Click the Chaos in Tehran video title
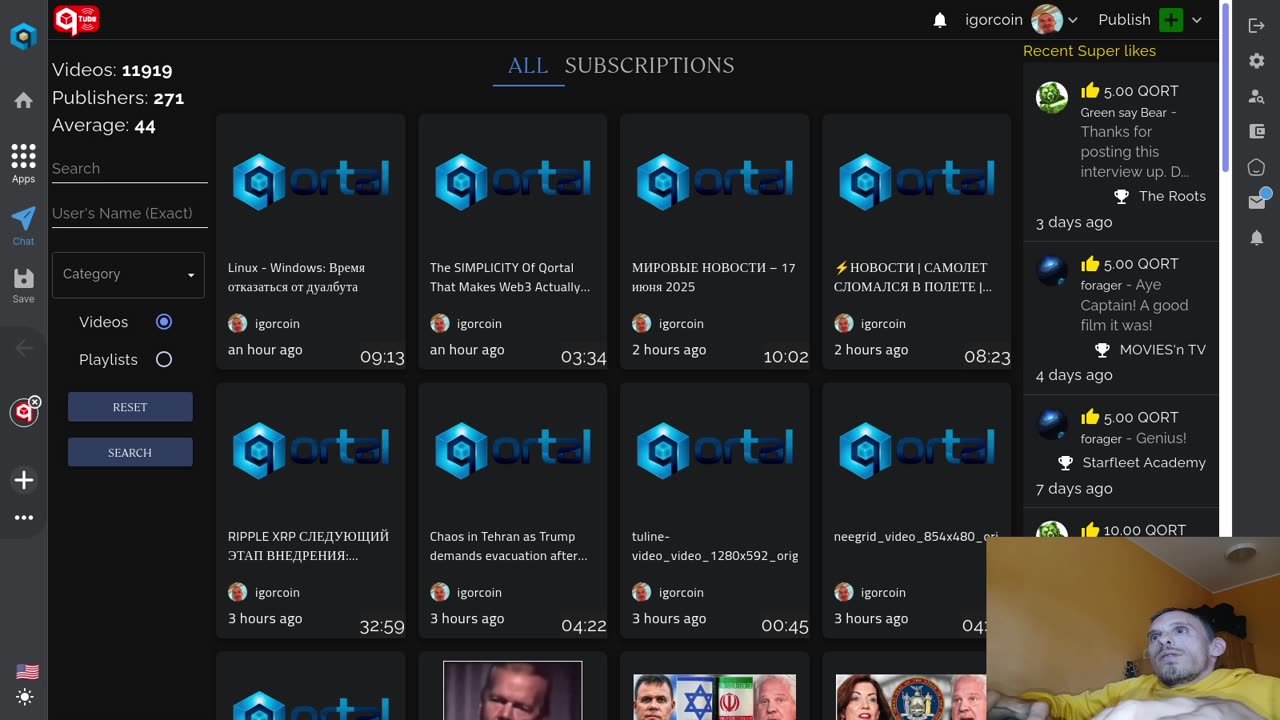 click(509, 546)
